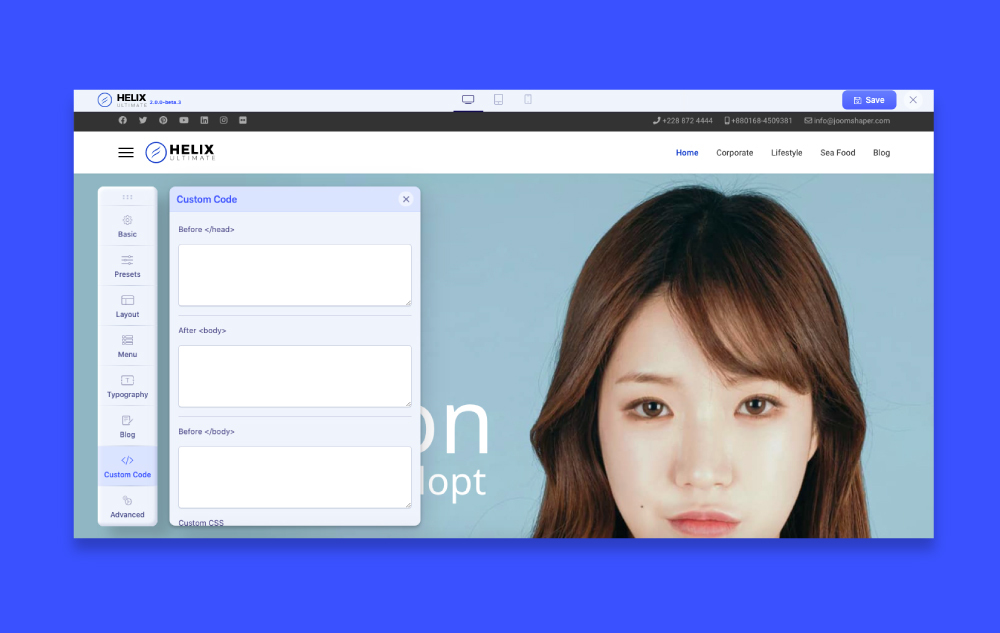Open the Lifestyle menu item
This screenshot has width=1000, height=633.
tap(786, 153)
